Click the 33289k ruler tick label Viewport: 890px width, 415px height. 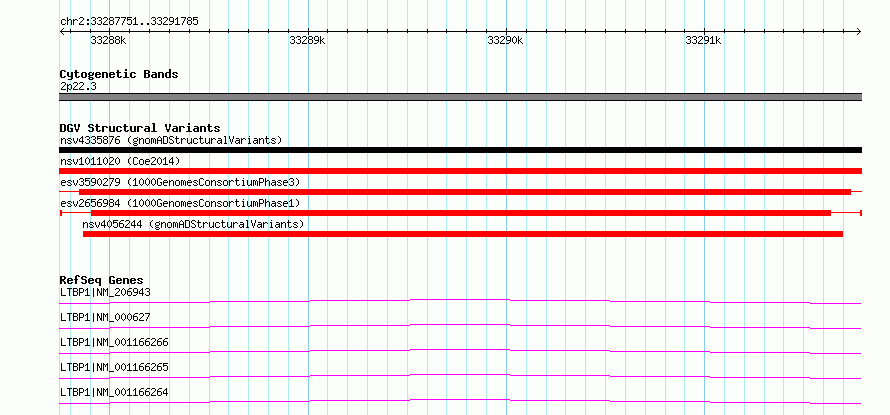pyautogui.click(x=307, y=40)
